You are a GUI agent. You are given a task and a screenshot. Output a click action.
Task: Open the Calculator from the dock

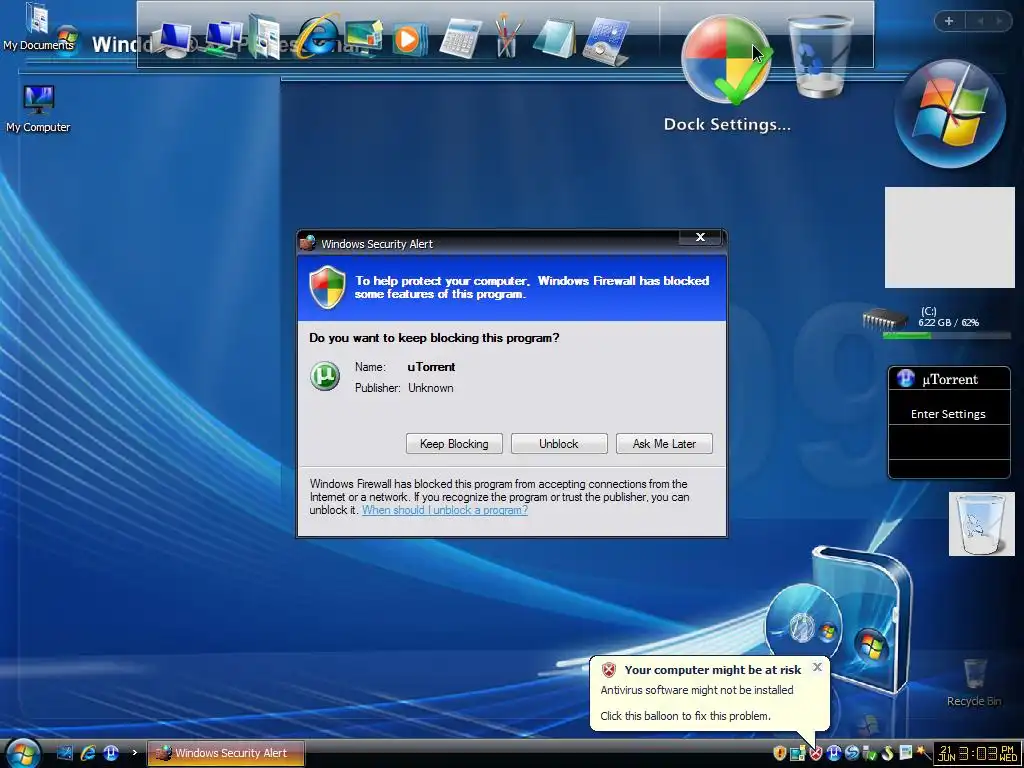[x=460, y=38]
